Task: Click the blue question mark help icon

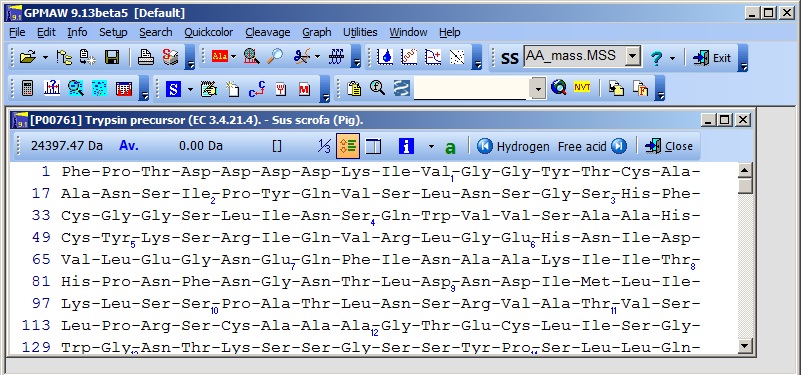Action: 656,58
